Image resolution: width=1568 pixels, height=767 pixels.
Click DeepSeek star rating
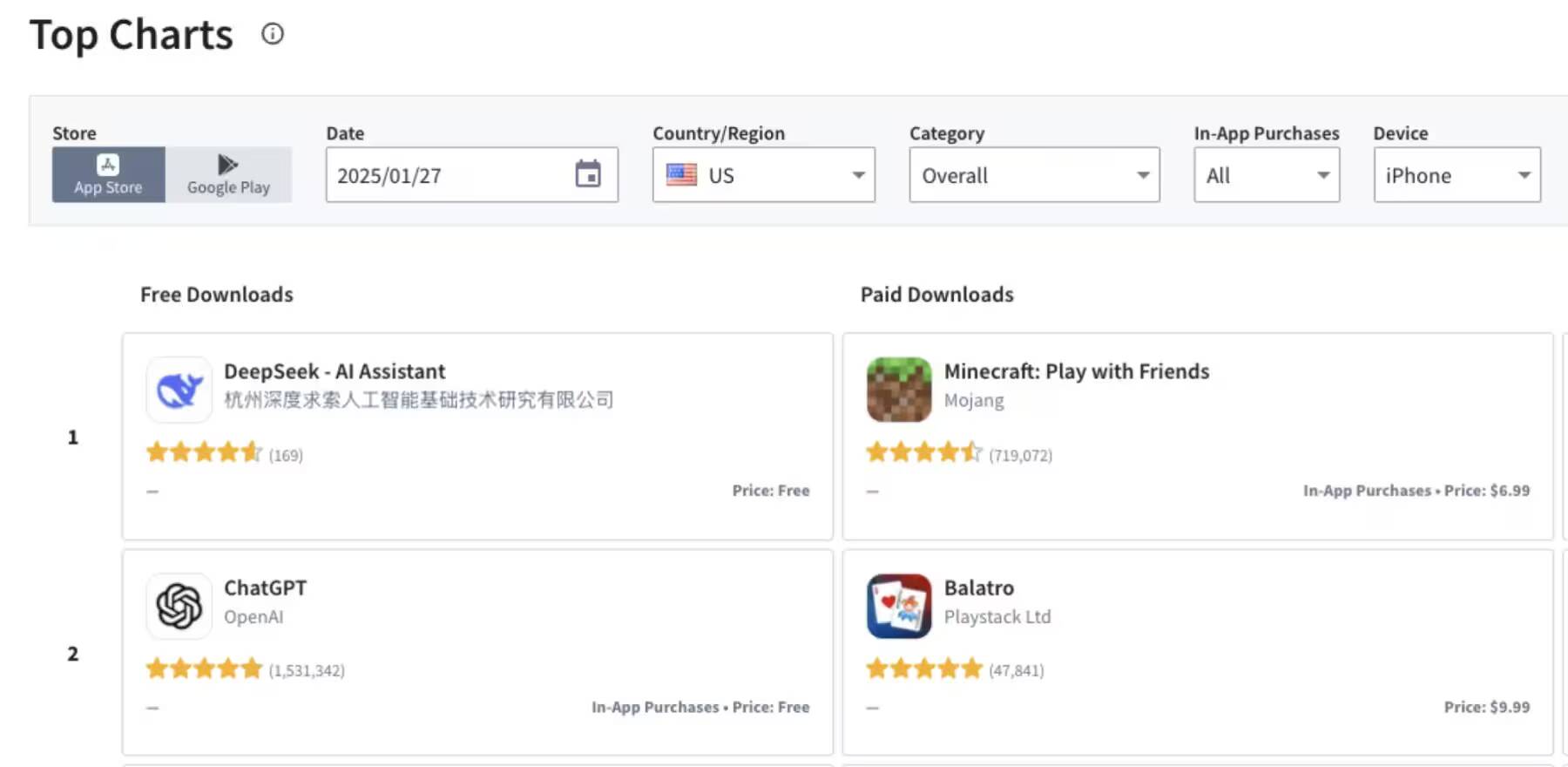(204, 452)
